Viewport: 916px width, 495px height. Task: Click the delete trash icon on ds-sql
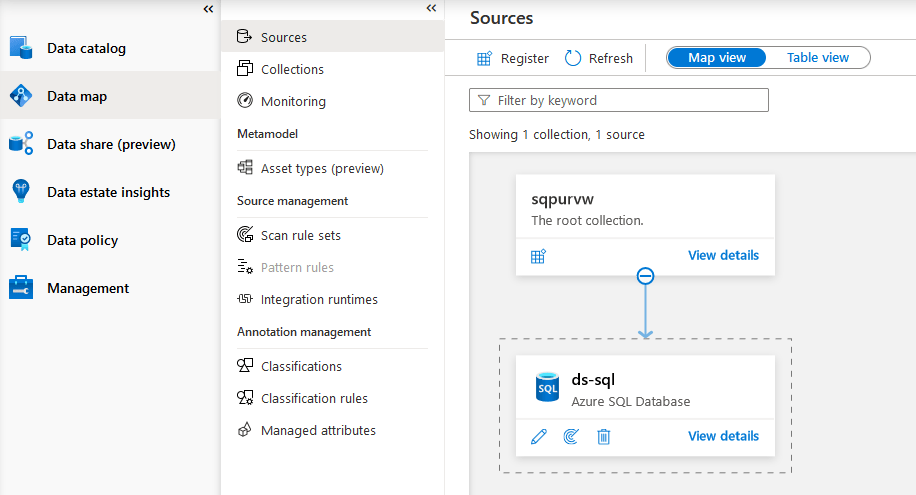(x=604, y=436)
